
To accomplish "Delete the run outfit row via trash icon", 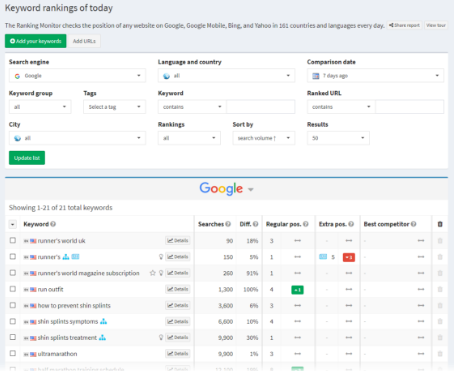I will 440,289.
